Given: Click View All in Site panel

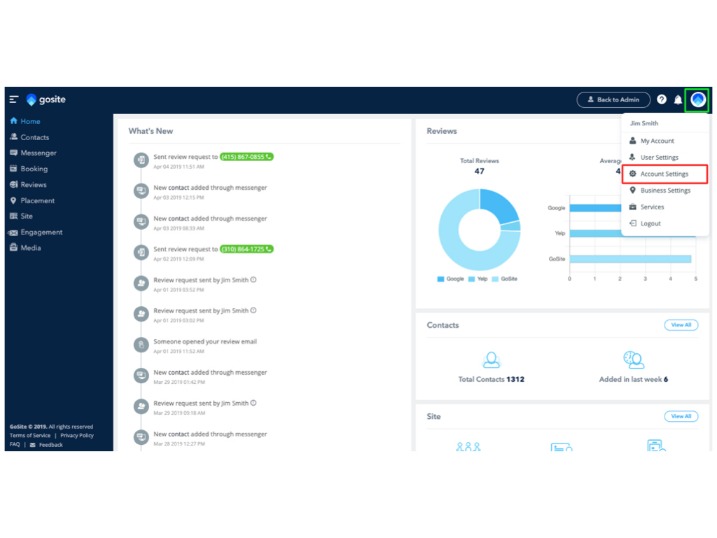Looking at the screenshot, I should tap(681, 416).
